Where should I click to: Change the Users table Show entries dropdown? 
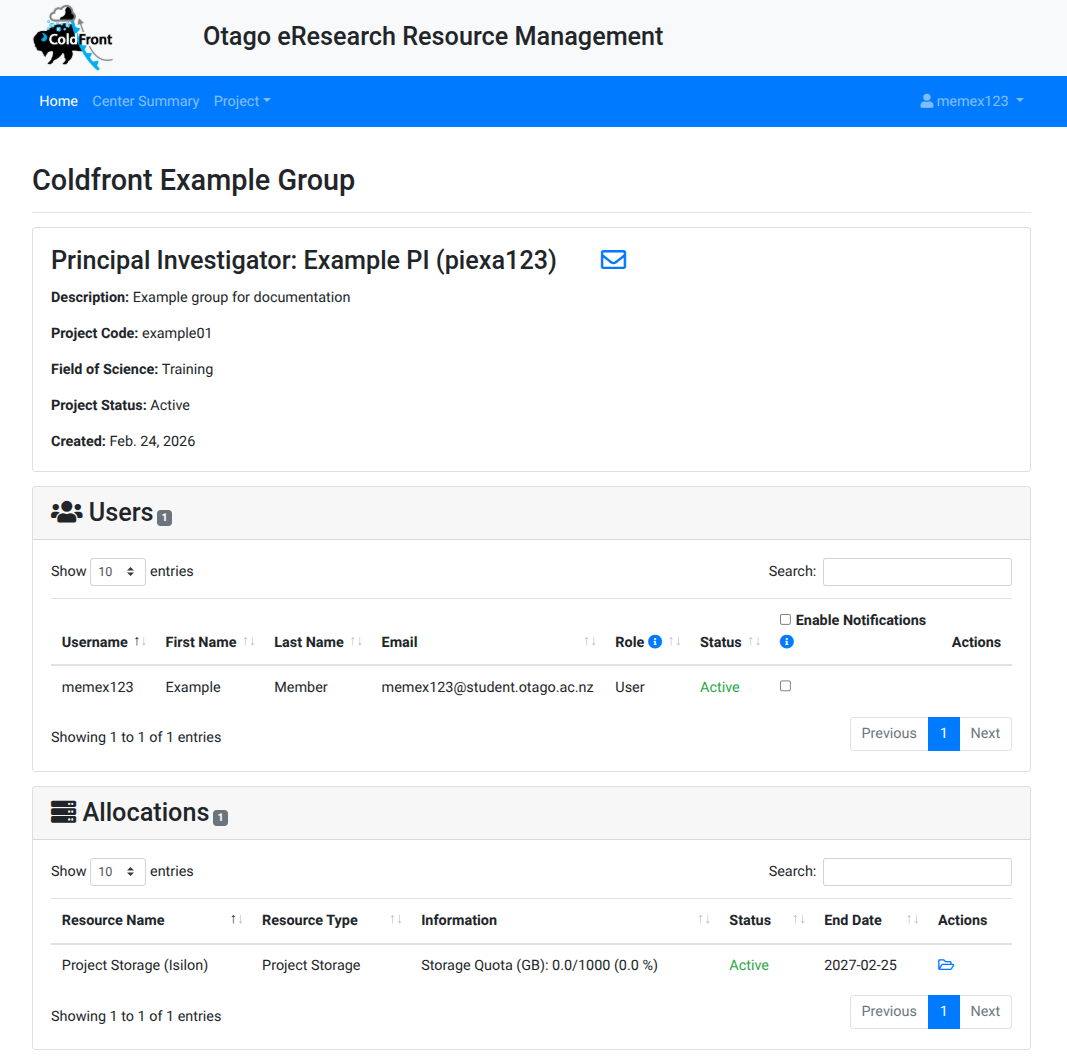(x=117, y=570)
